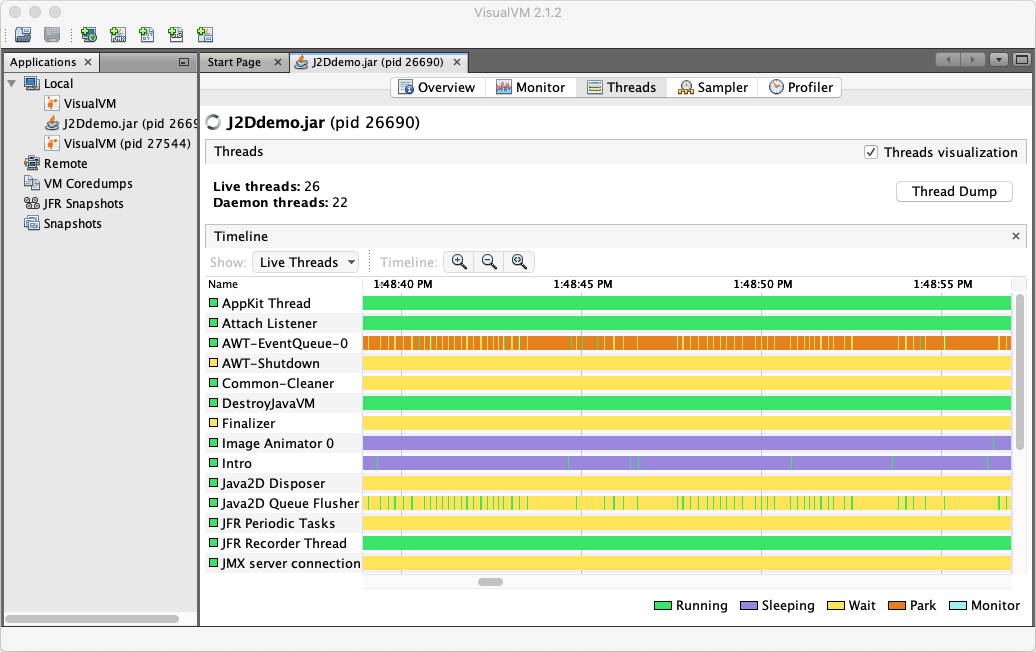
Task: Click the Running legend color swatch
Action: pyautogui.click(x=663, y=606)
